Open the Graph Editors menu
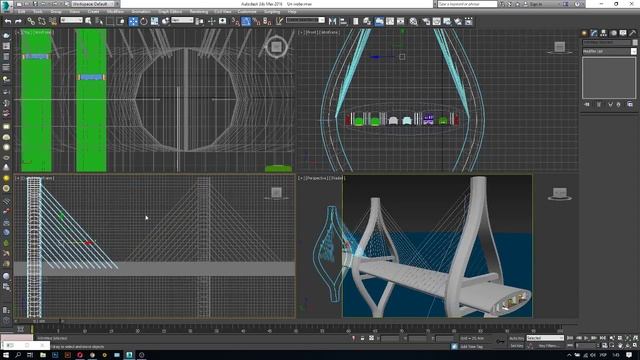This screenshot has width=640, height=360. [170, 12]
